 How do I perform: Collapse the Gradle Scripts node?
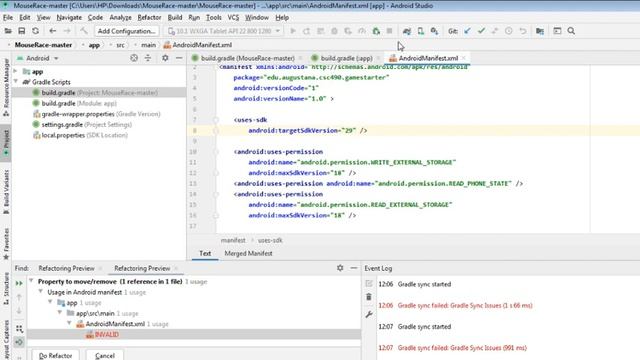(x=16, y=82)
